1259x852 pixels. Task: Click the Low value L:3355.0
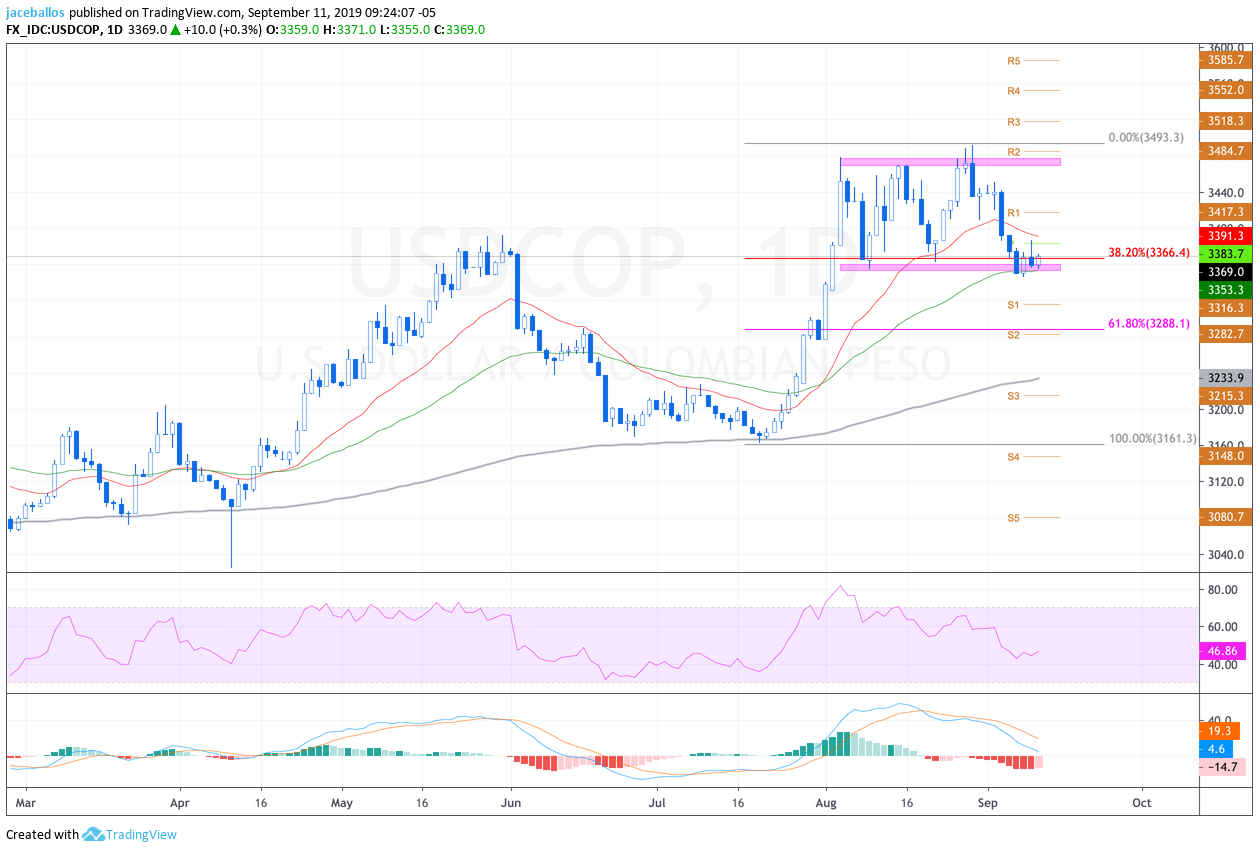[404, 30]
